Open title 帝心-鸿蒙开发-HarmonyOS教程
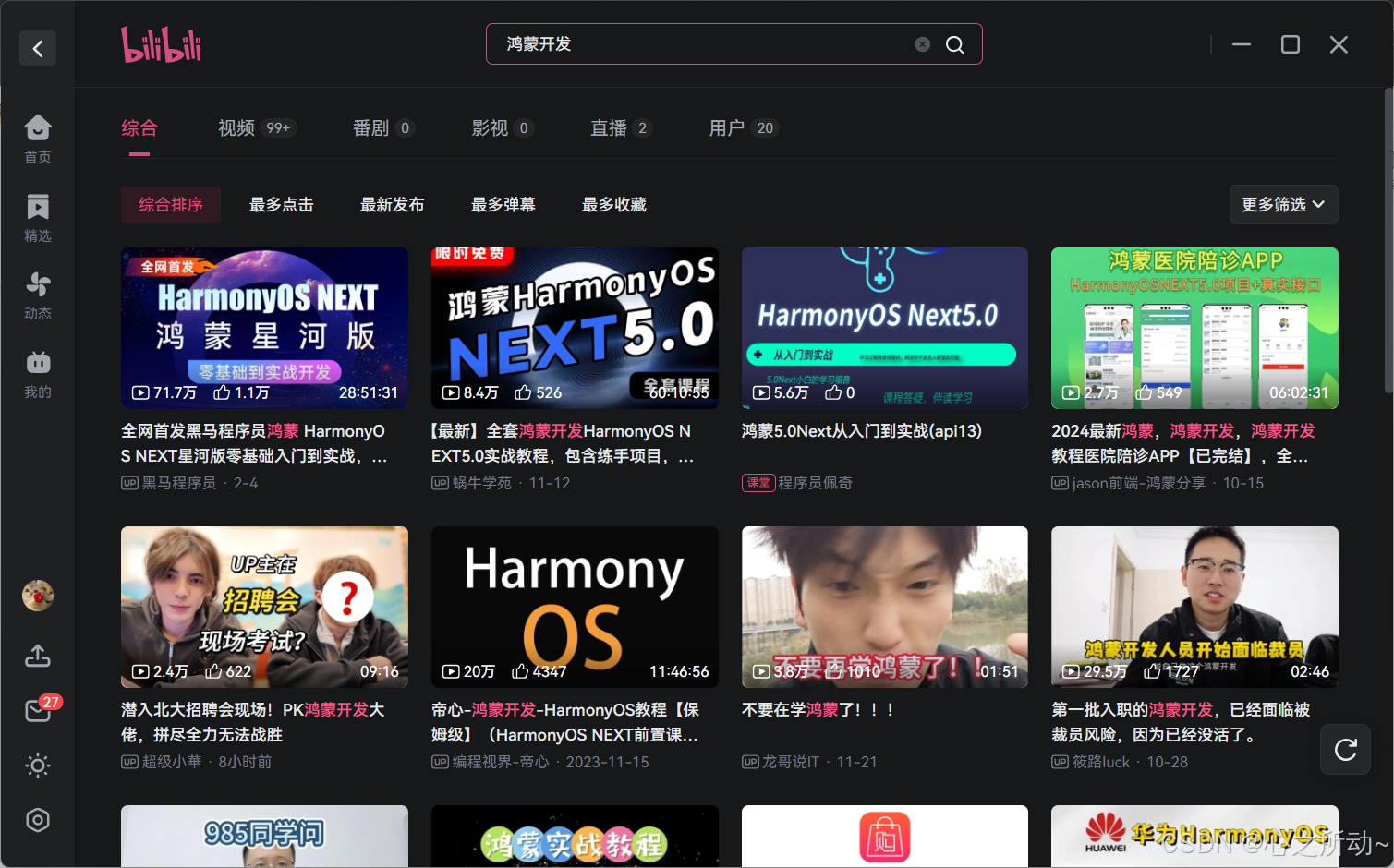The height and width of the screenshot is (868, 1394). click(565, 722)
